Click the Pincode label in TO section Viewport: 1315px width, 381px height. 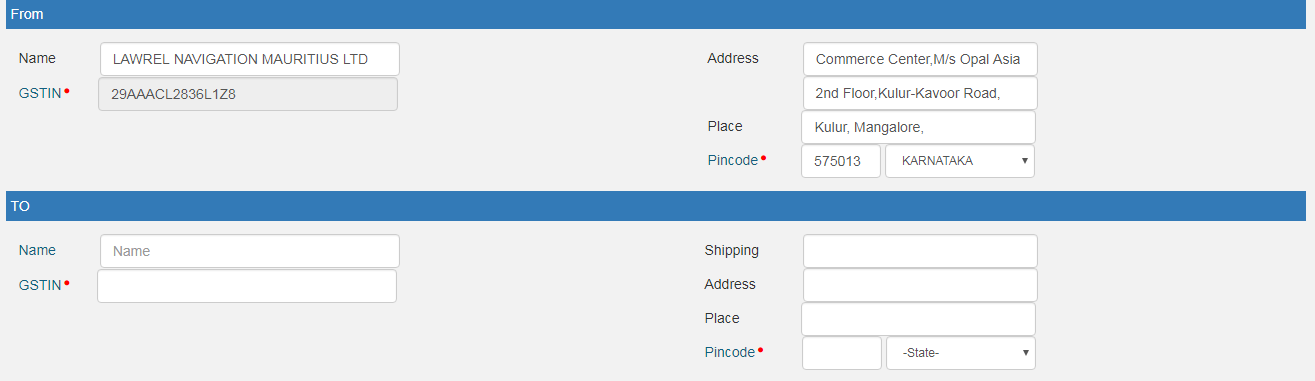coord(730,352)
